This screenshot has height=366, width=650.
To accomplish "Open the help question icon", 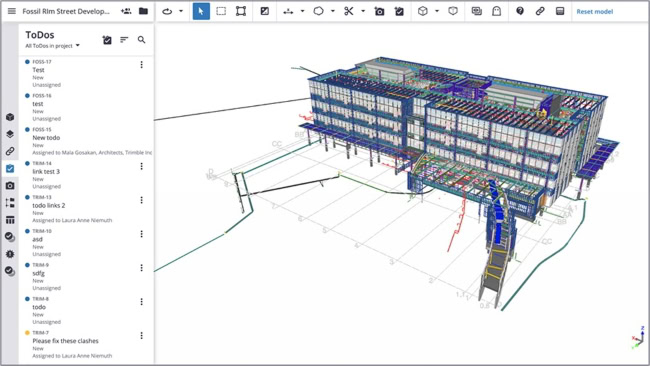I will 520,11.
